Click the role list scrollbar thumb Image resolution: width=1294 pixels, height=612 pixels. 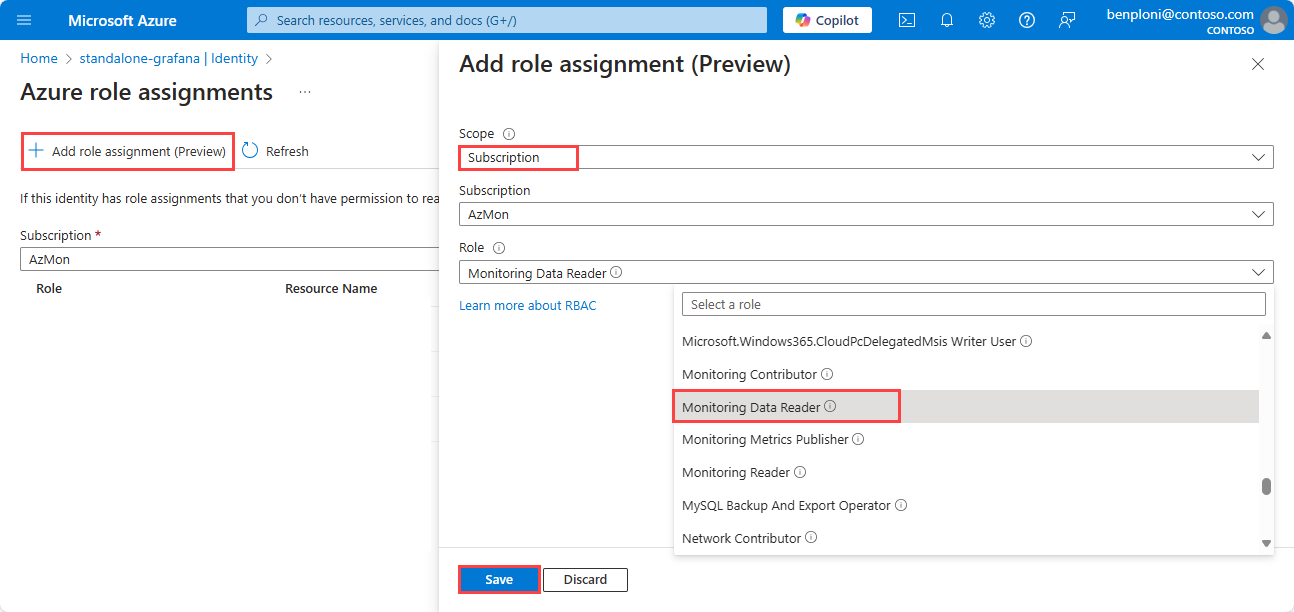coord(1266,487)
